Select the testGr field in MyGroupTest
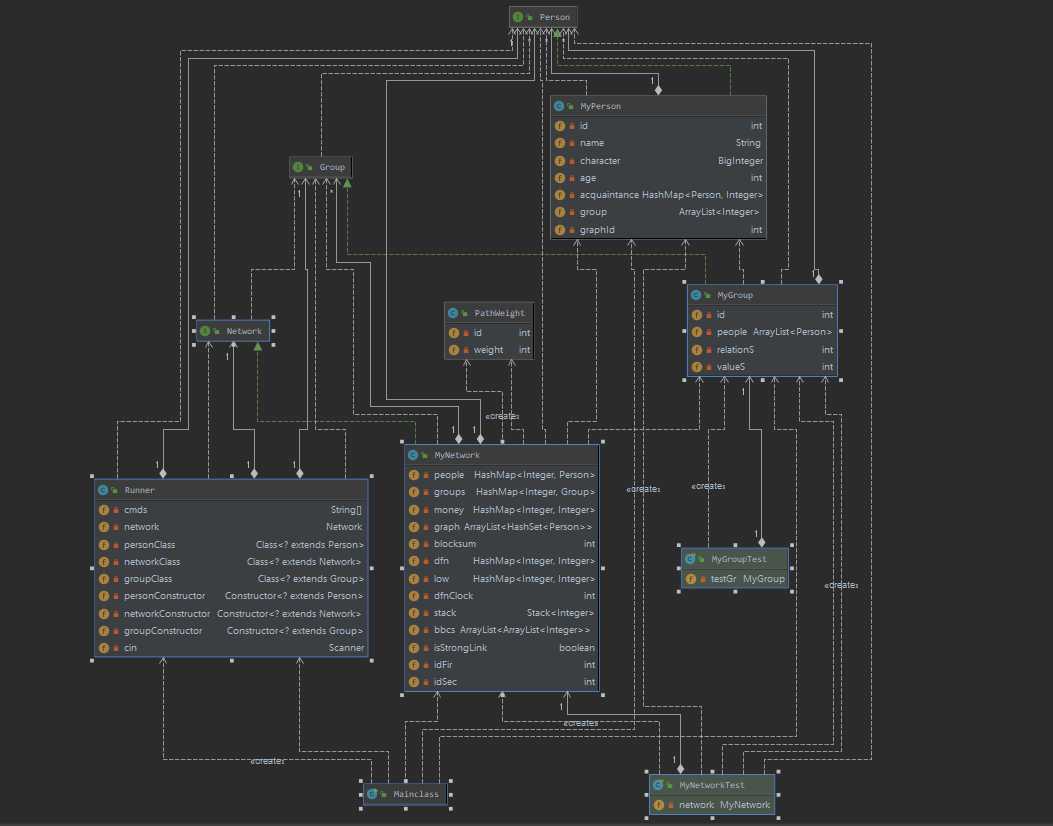The width and height of the screenshot is (1053, 826). [x=723, y=579]
